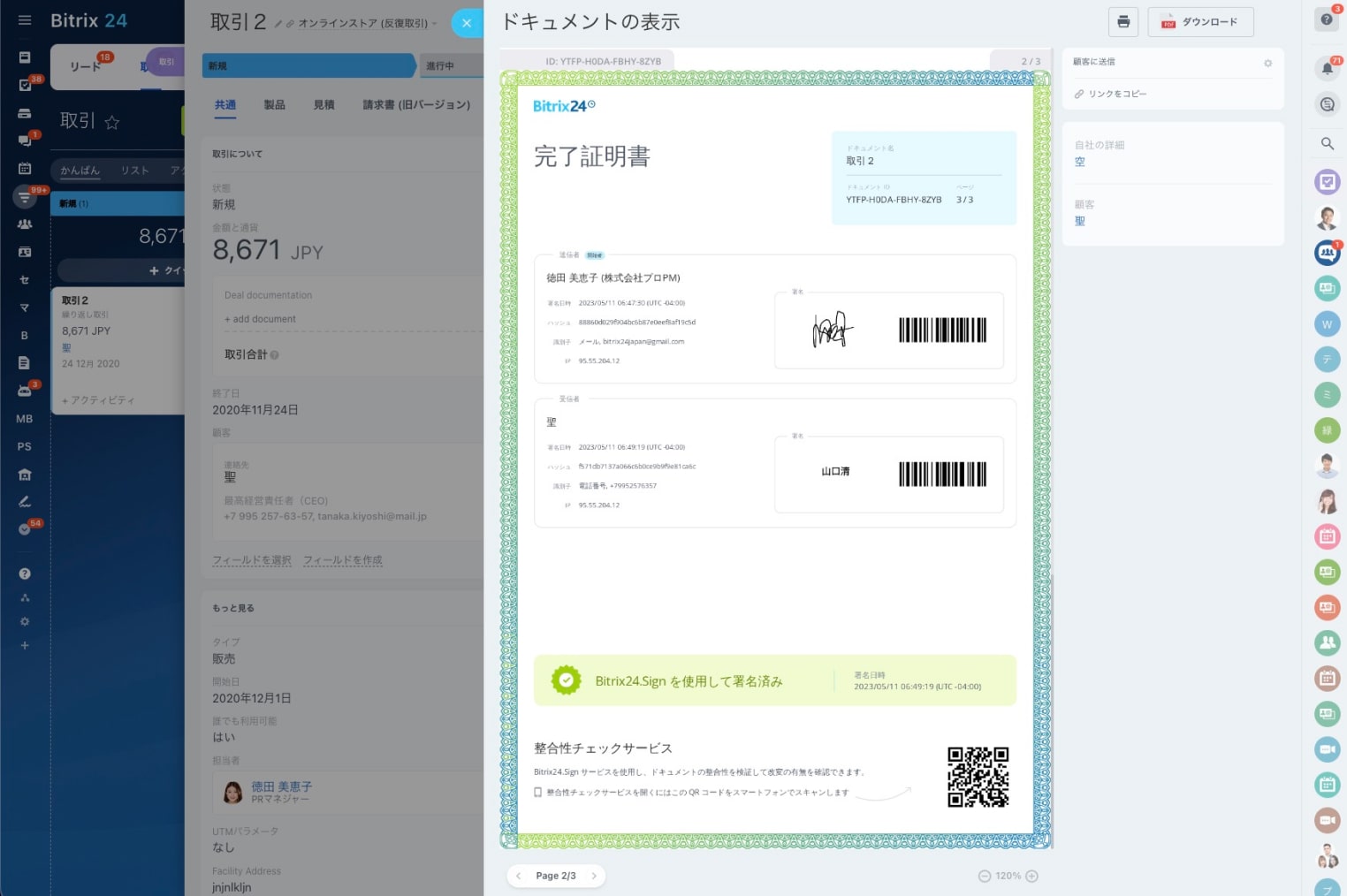Add activity via + アクティビティ

pos(97,400)
